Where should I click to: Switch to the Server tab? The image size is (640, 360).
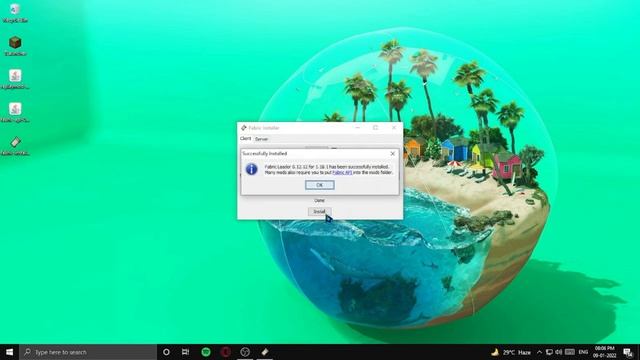(261, 139)
